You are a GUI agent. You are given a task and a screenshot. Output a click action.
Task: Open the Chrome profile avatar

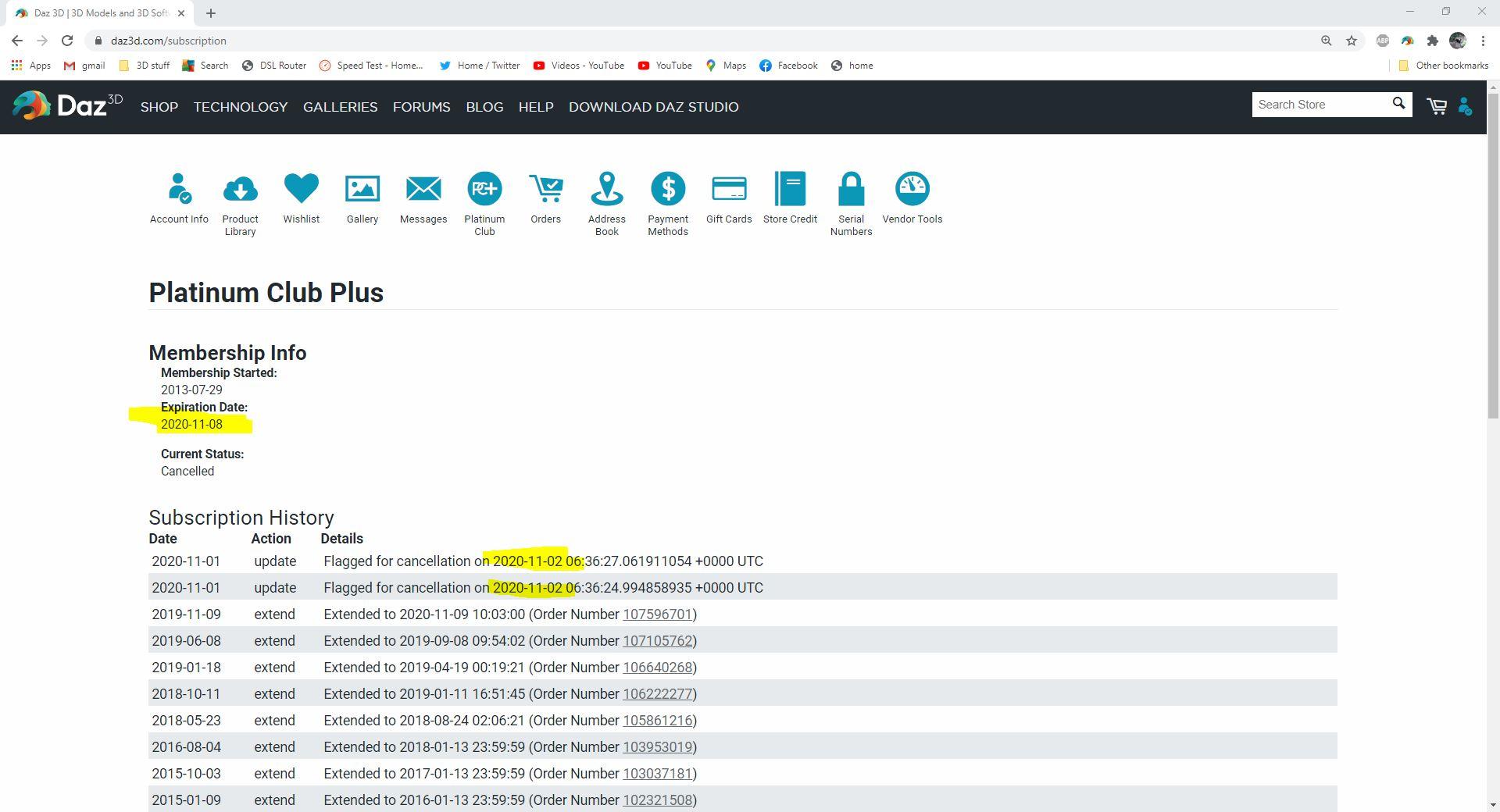pyautogui.click(x=1458, y=41)
